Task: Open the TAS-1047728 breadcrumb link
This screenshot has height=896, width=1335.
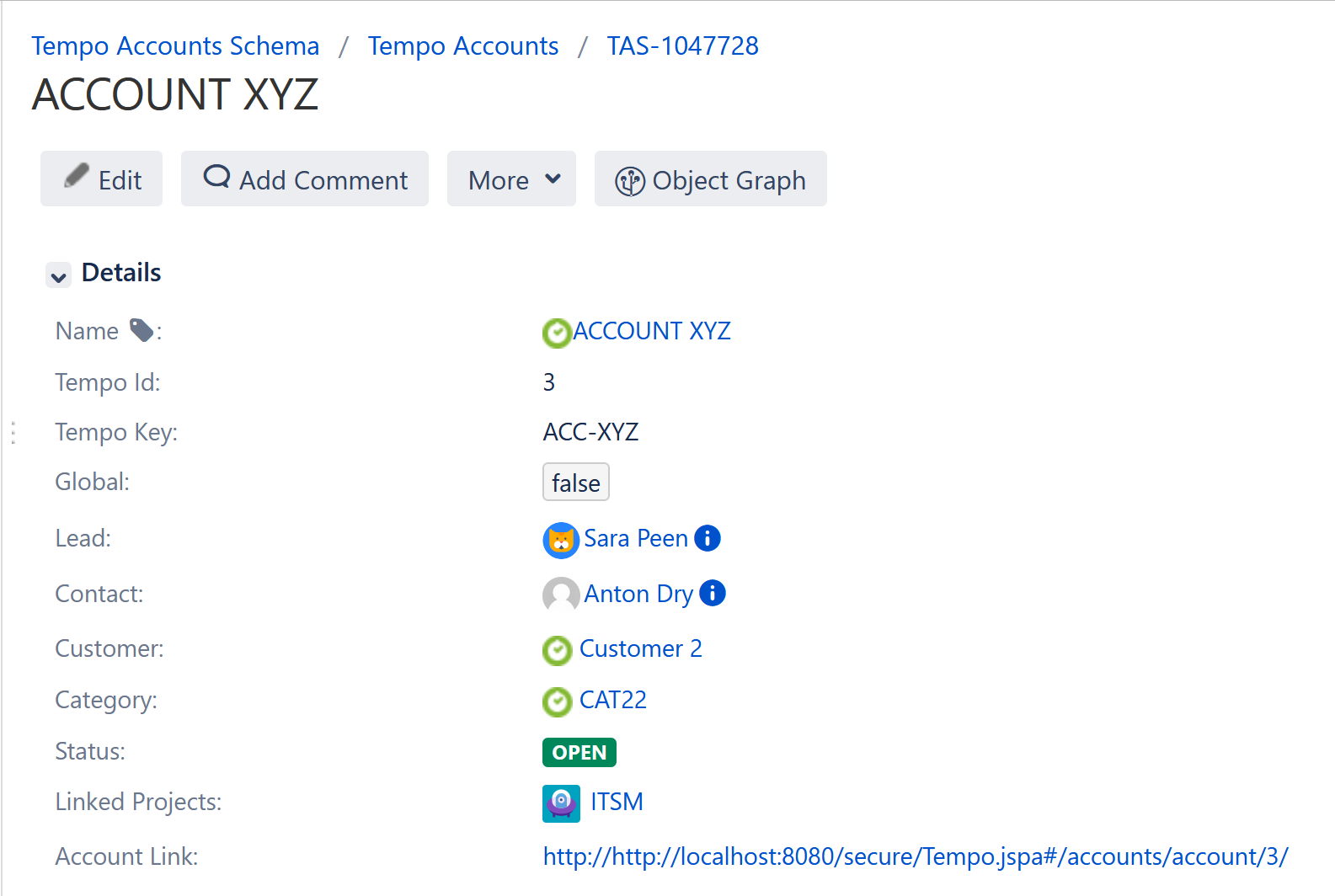Action: point(682,46)
